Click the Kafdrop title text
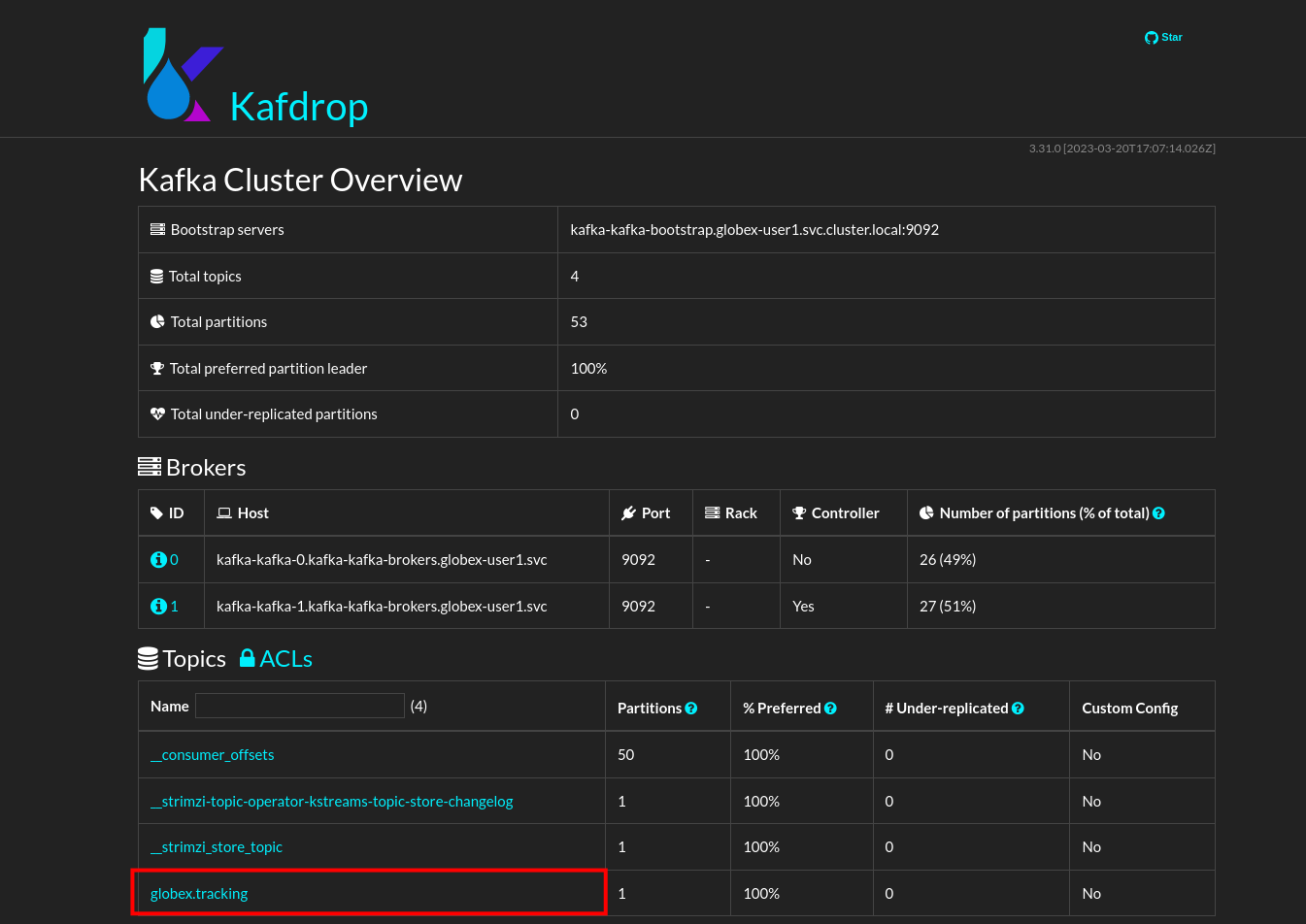This screenshot has height=924, width=1306. (x=299, y=106)
